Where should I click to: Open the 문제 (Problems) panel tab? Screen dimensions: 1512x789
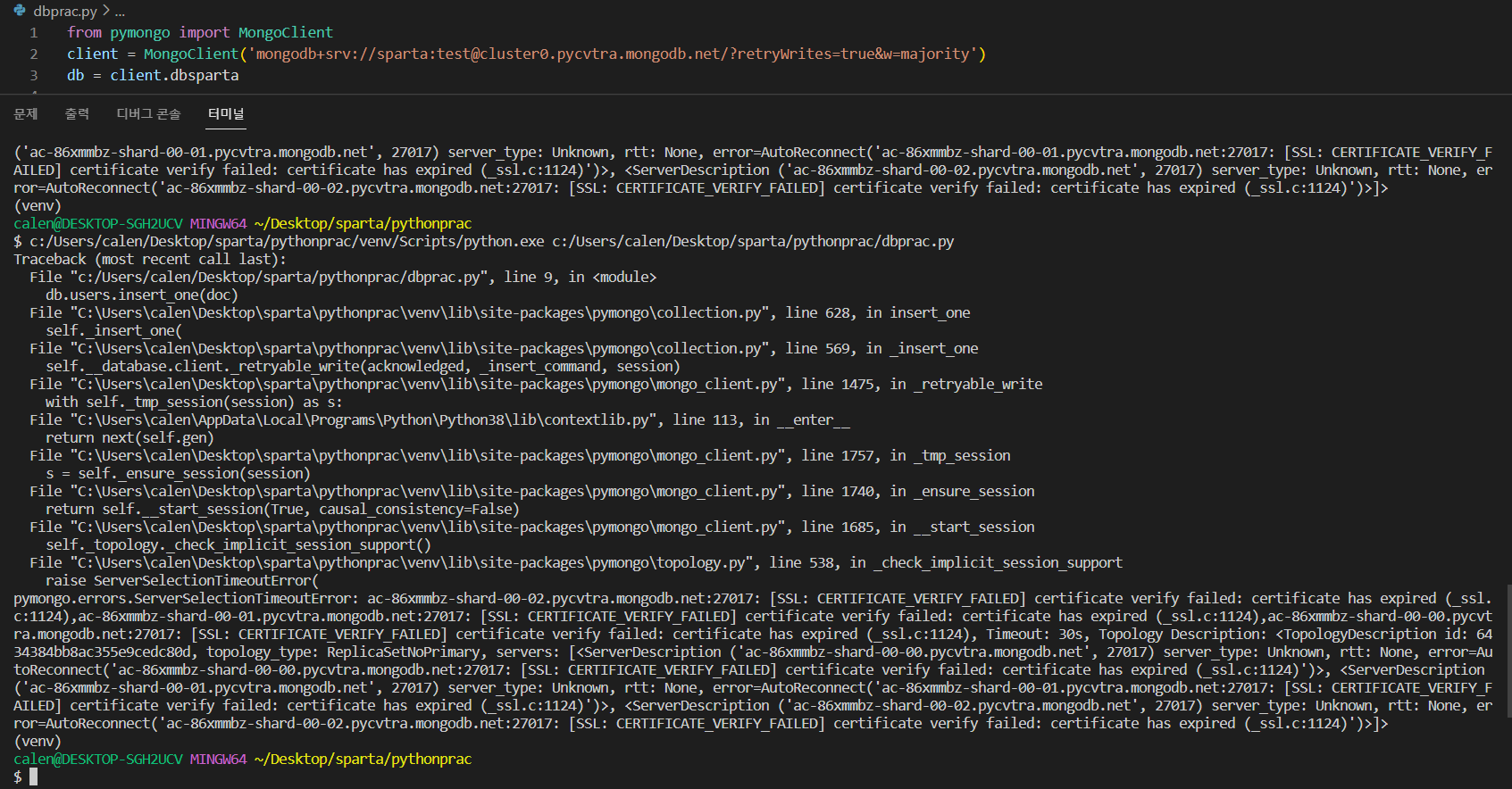coord(26,113)
